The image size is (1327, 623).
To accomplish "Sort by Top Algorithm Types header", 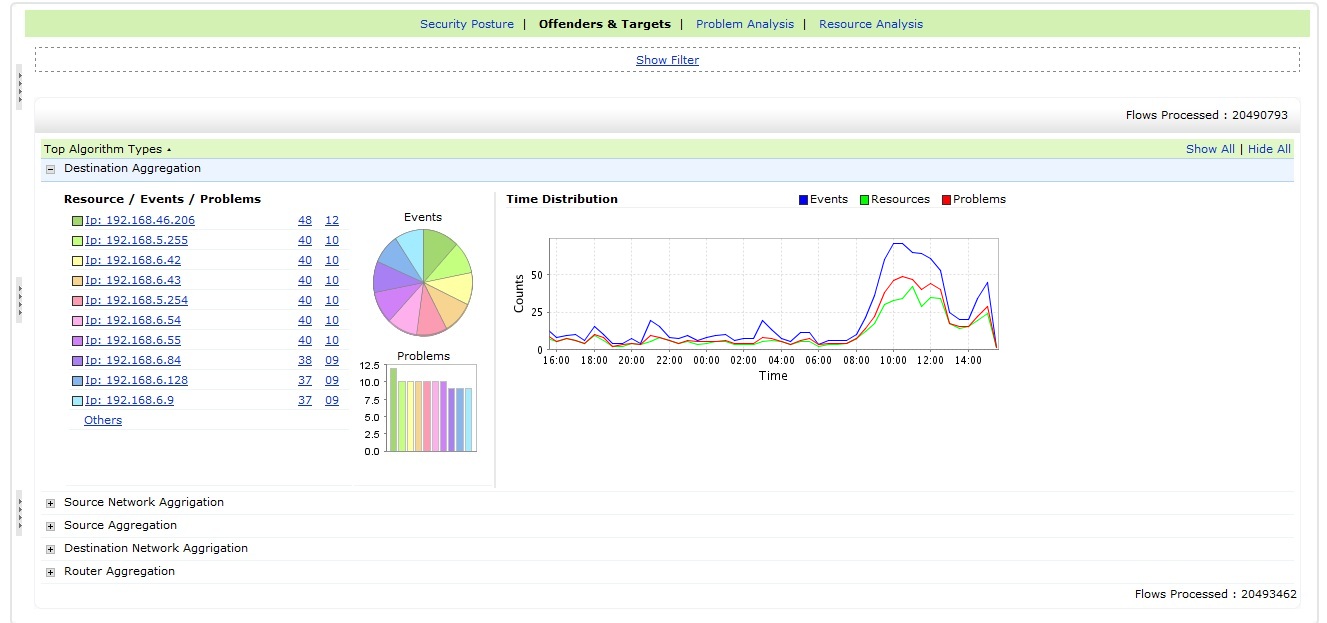I will [x=103, y=149].
